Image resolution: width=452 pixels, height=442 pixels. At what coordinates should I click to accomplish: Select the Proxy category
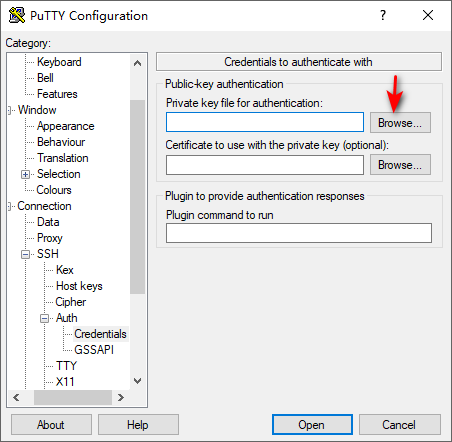(50, 238)
